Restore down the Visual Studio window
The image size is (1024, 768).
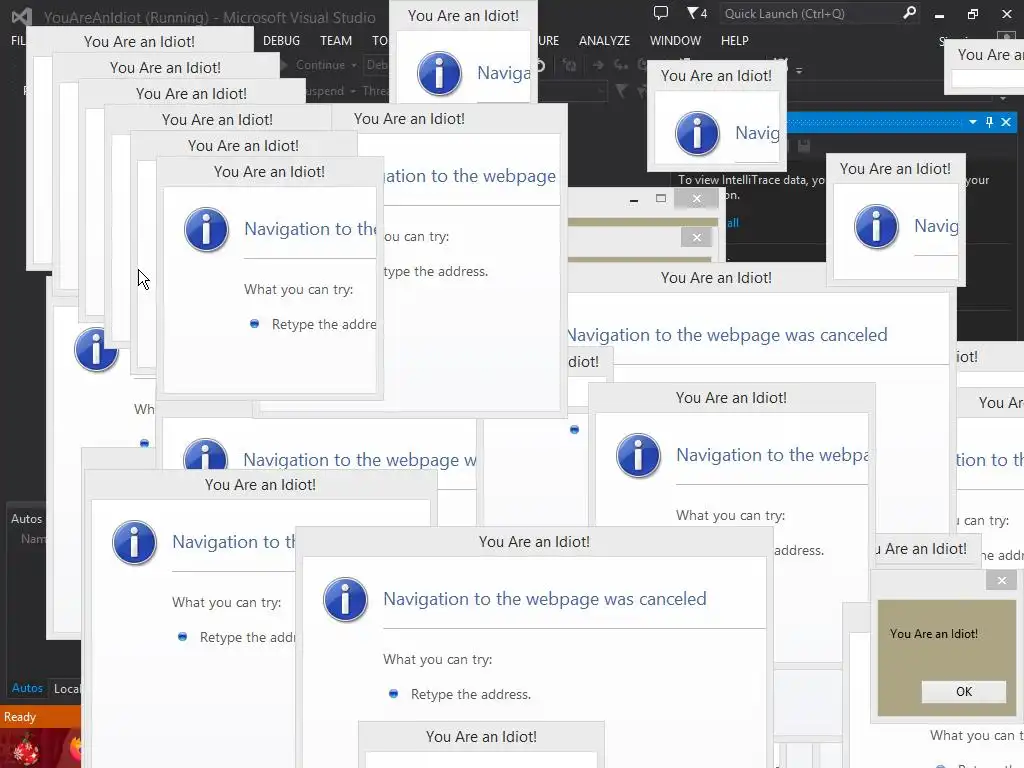973,14
